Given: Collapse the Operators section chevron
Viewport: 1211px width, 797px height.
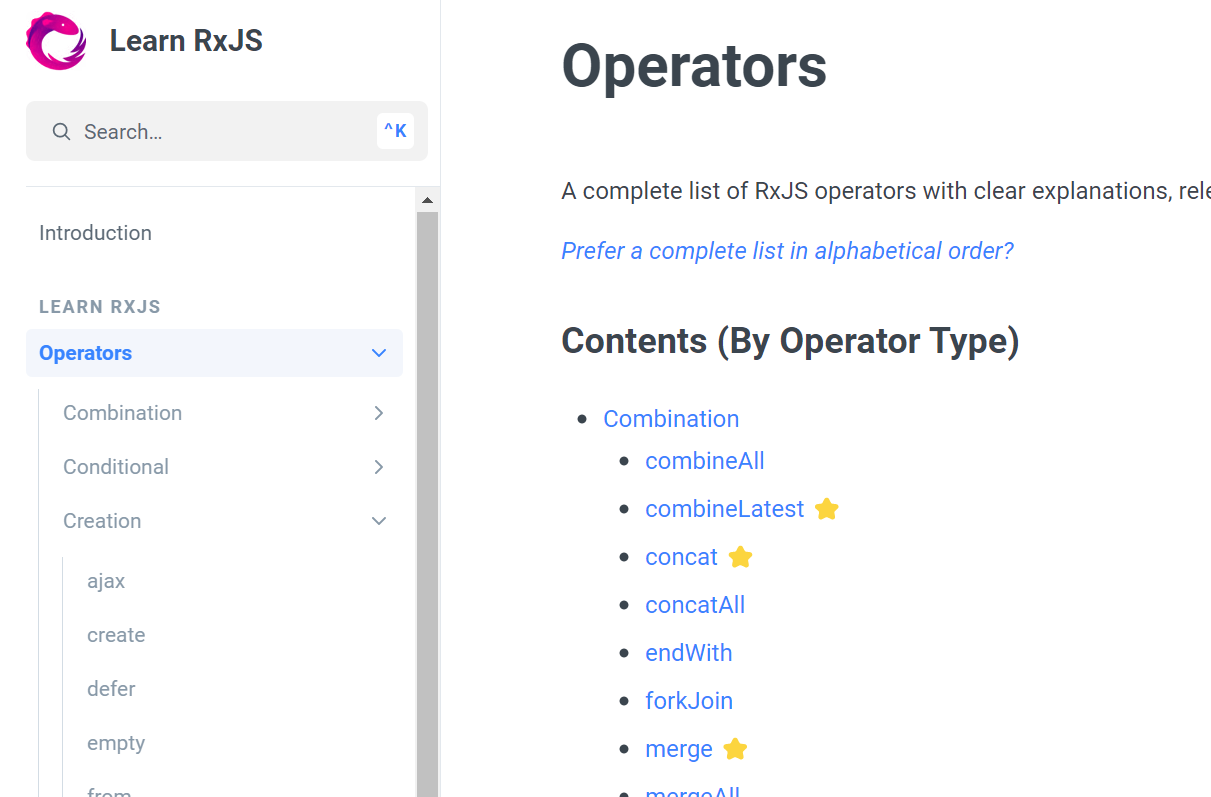Looking at the screenshot, I should [x=378, y=353].
